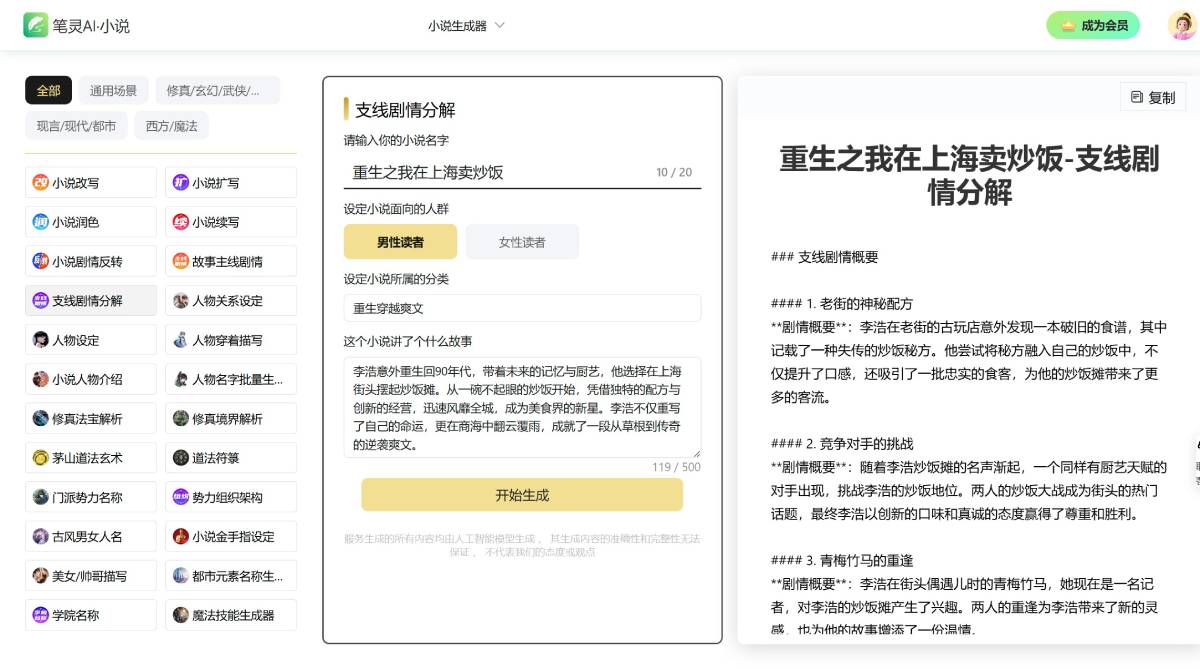Select the 故事主线剧情 tool
The height and width of the screenshot is (669, 1200).
coord(231,261)
